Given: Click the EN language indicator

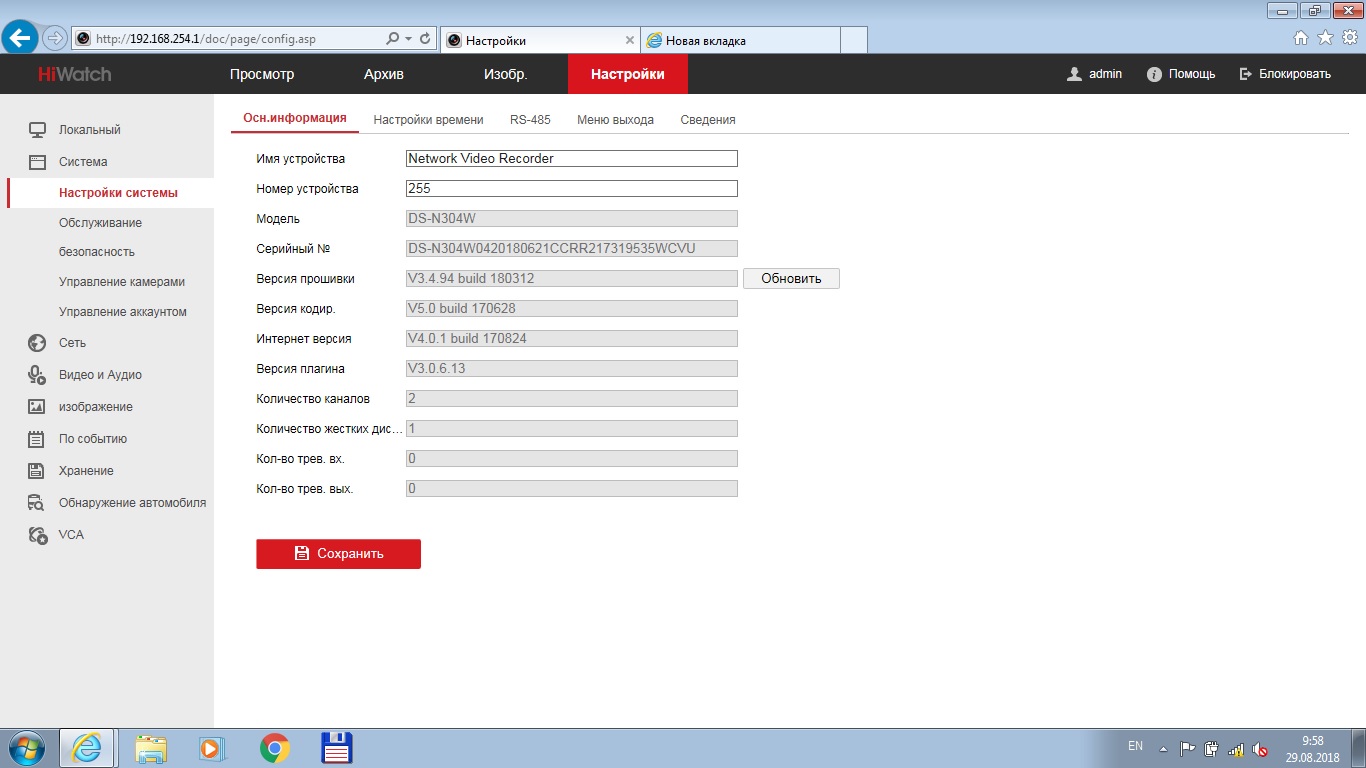Looking at the screenshot, I should pyautogui.click(x=1135, y=746).
